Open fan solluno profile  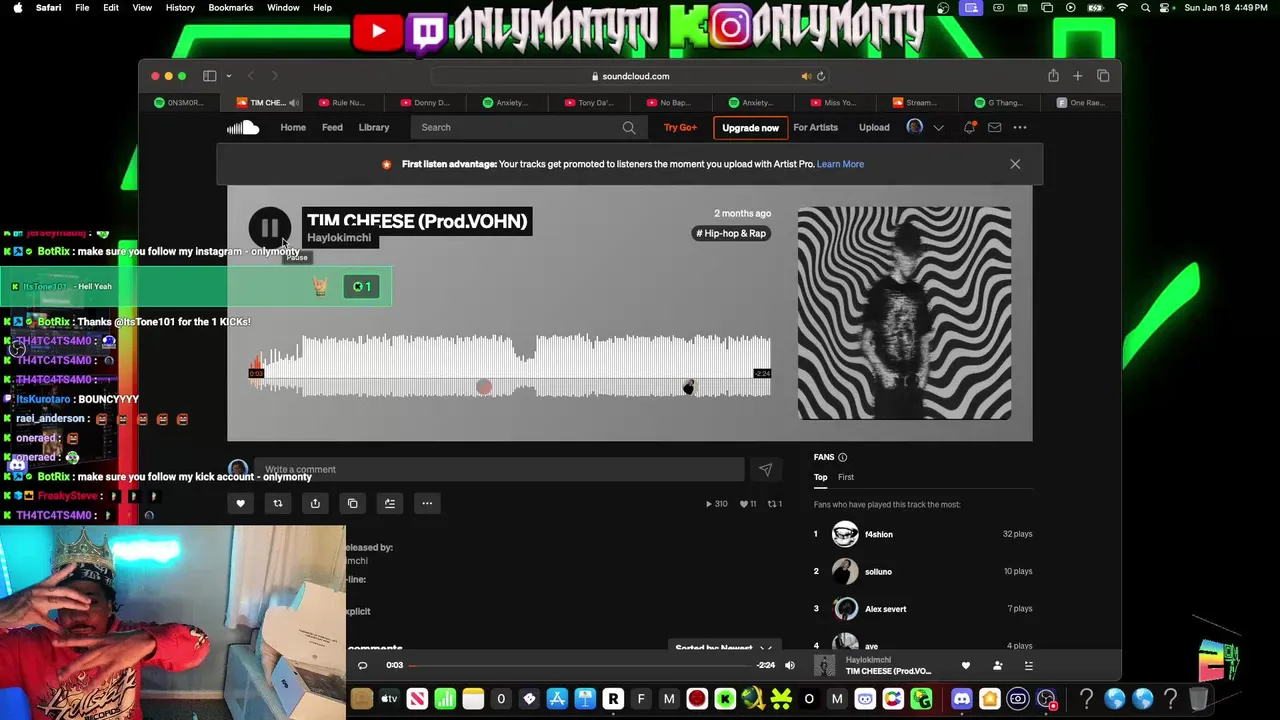(878, 571)
